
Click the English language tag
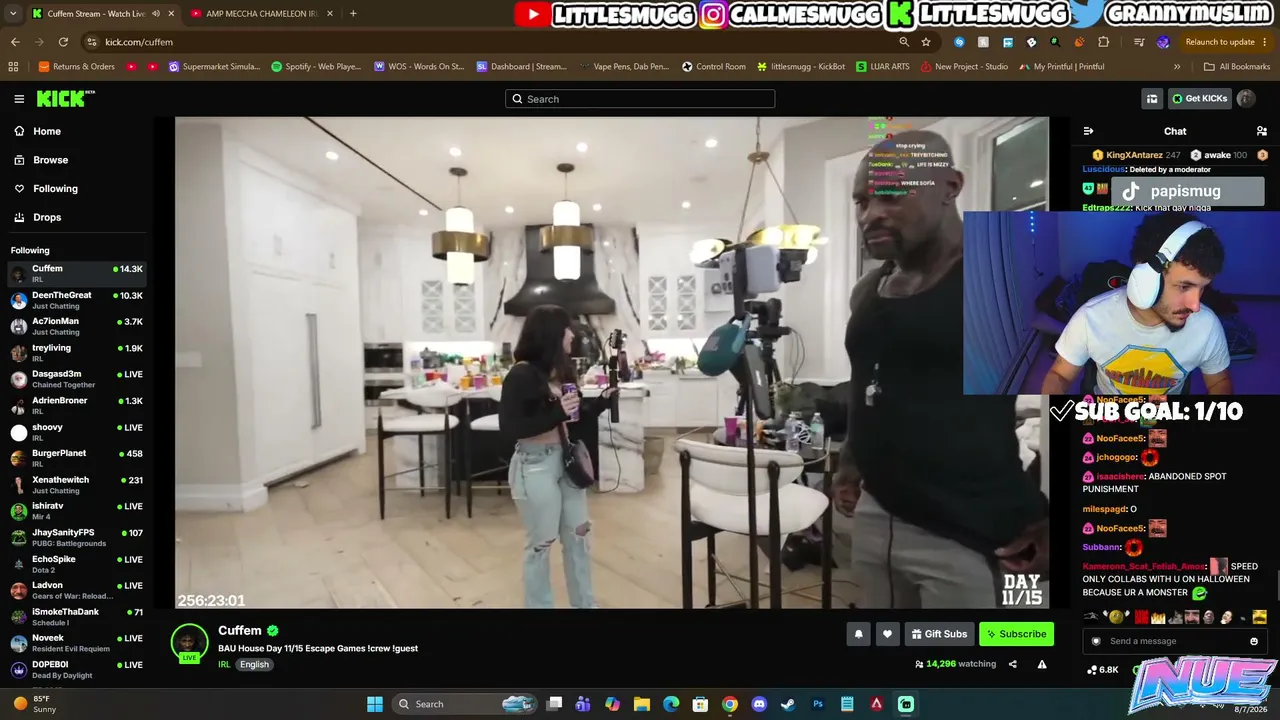point(254,665)
